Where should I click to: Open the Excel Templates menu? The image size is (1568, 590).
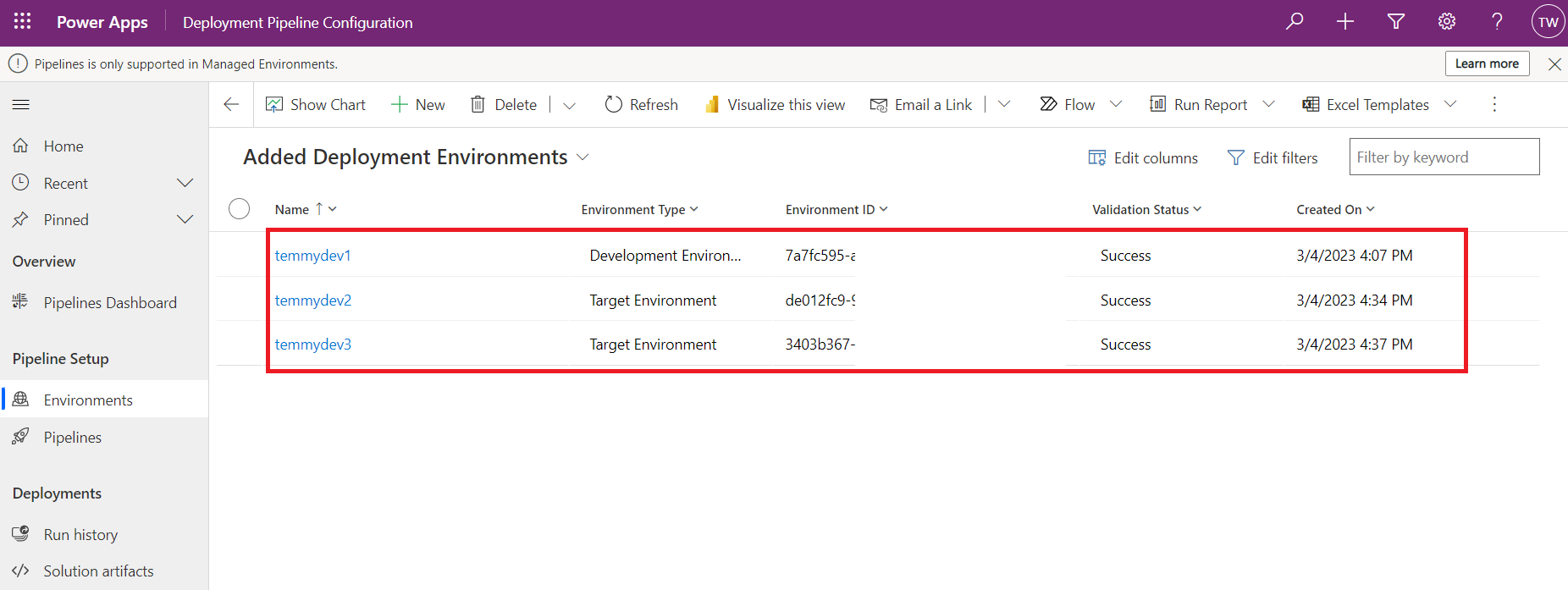[x=1379, y=104]
